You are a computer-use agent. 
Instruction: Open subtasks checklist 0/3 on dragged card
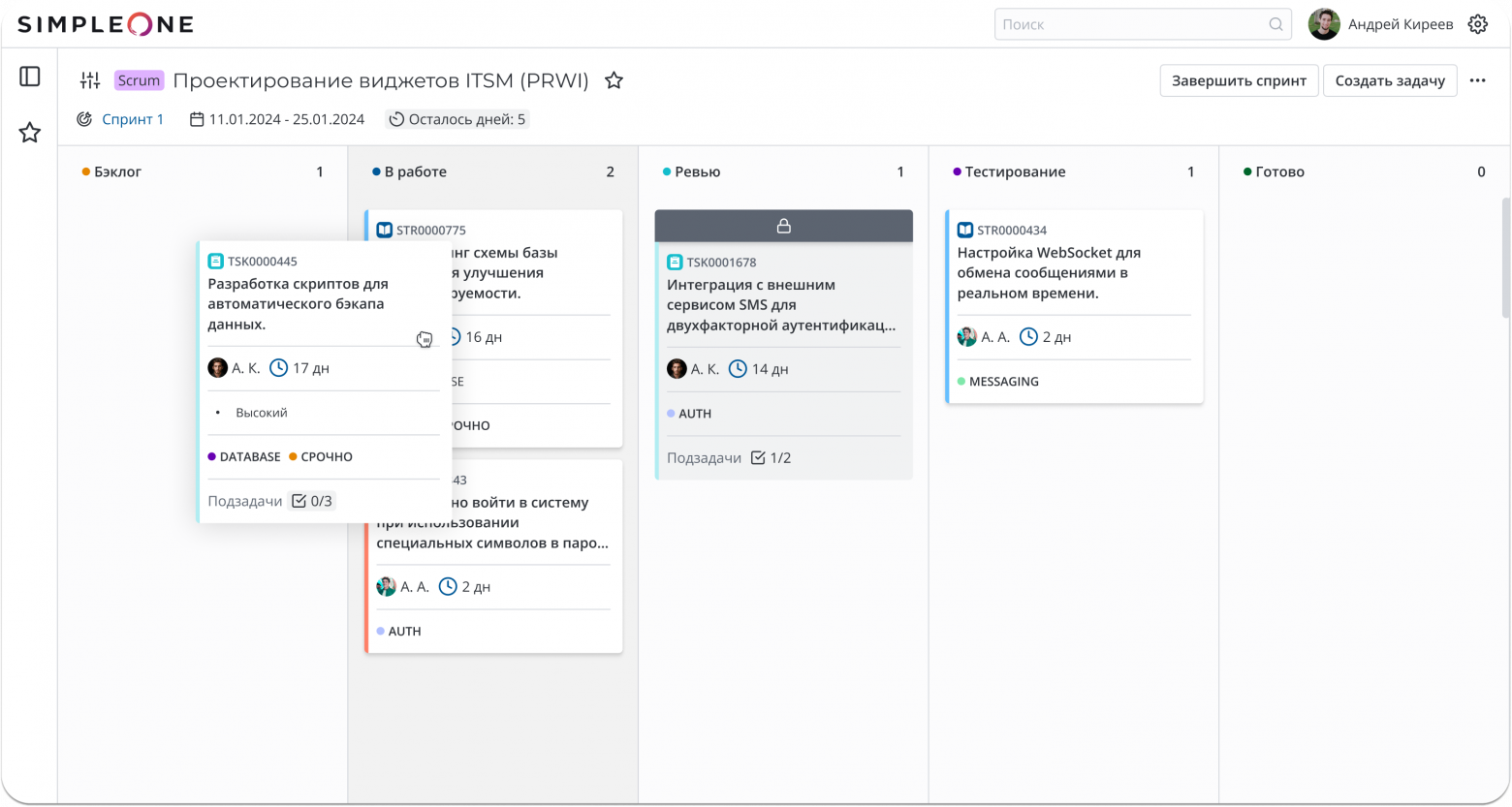pyautogui.click(x=312, y=501)
